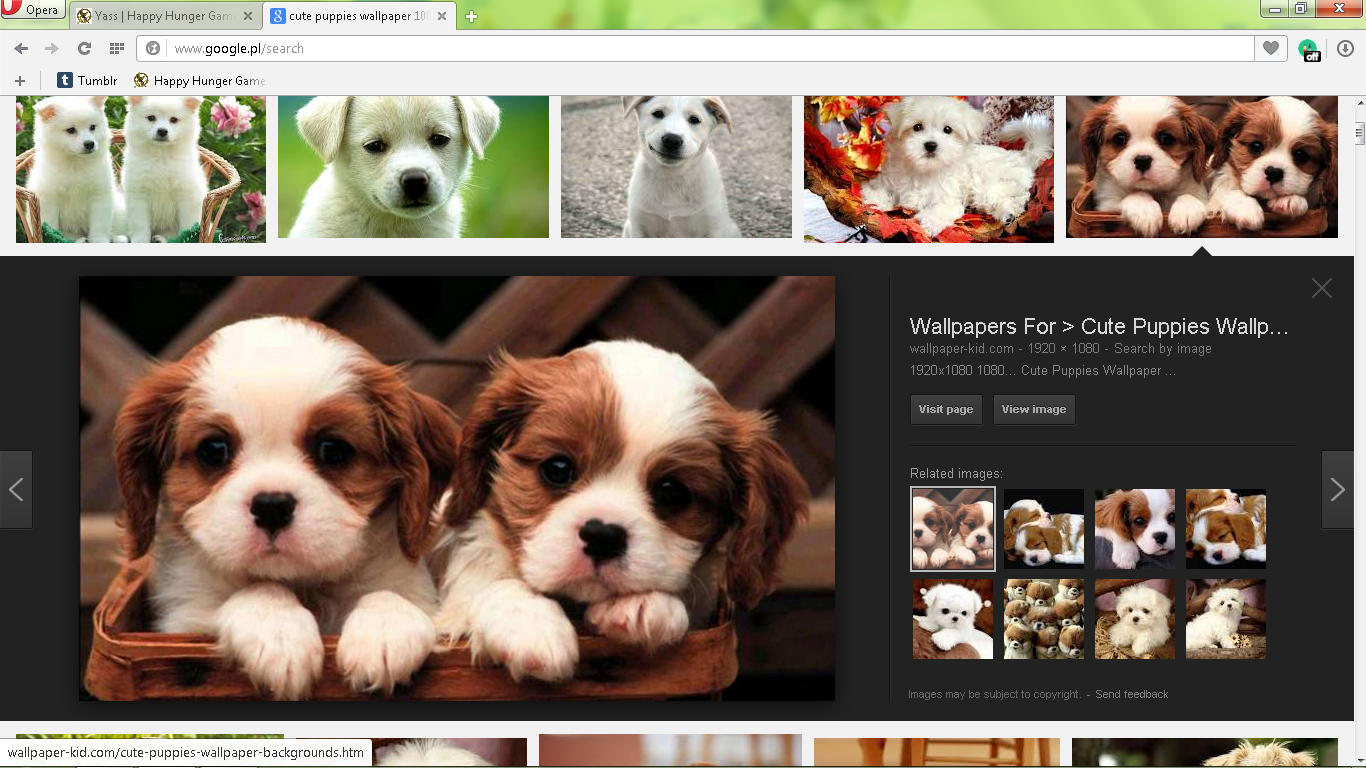Open a new tab with plus icon

pos(471,16)
